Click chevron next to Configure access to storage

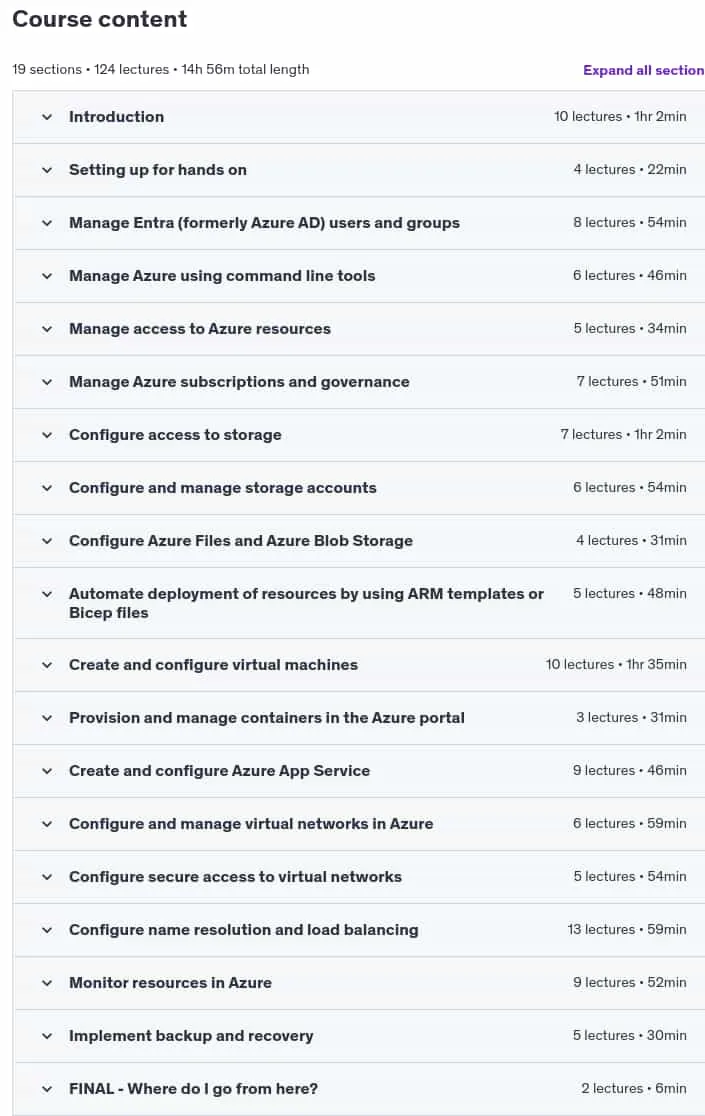point(47,435)
